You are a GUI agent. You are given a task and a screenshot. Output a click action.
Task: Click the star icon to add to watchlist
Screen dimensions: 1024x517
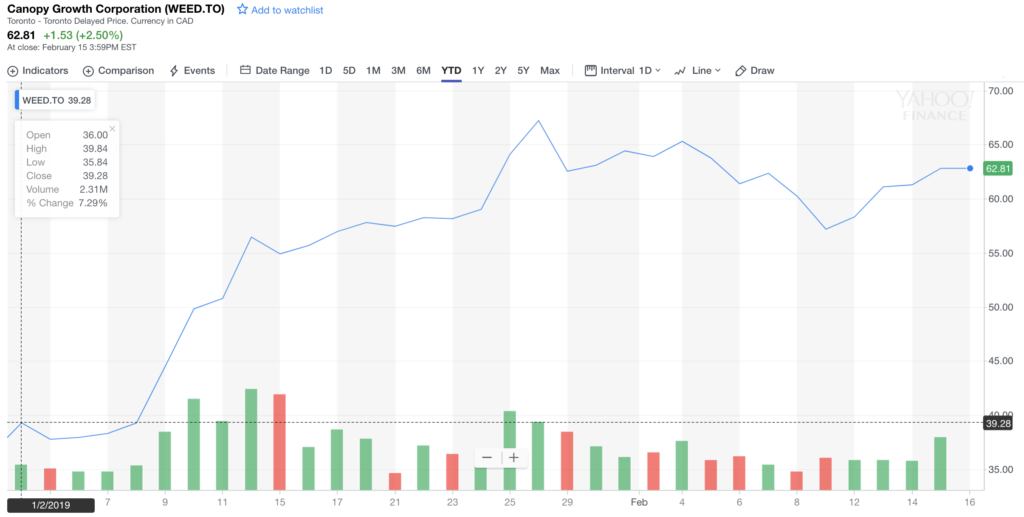242,10
